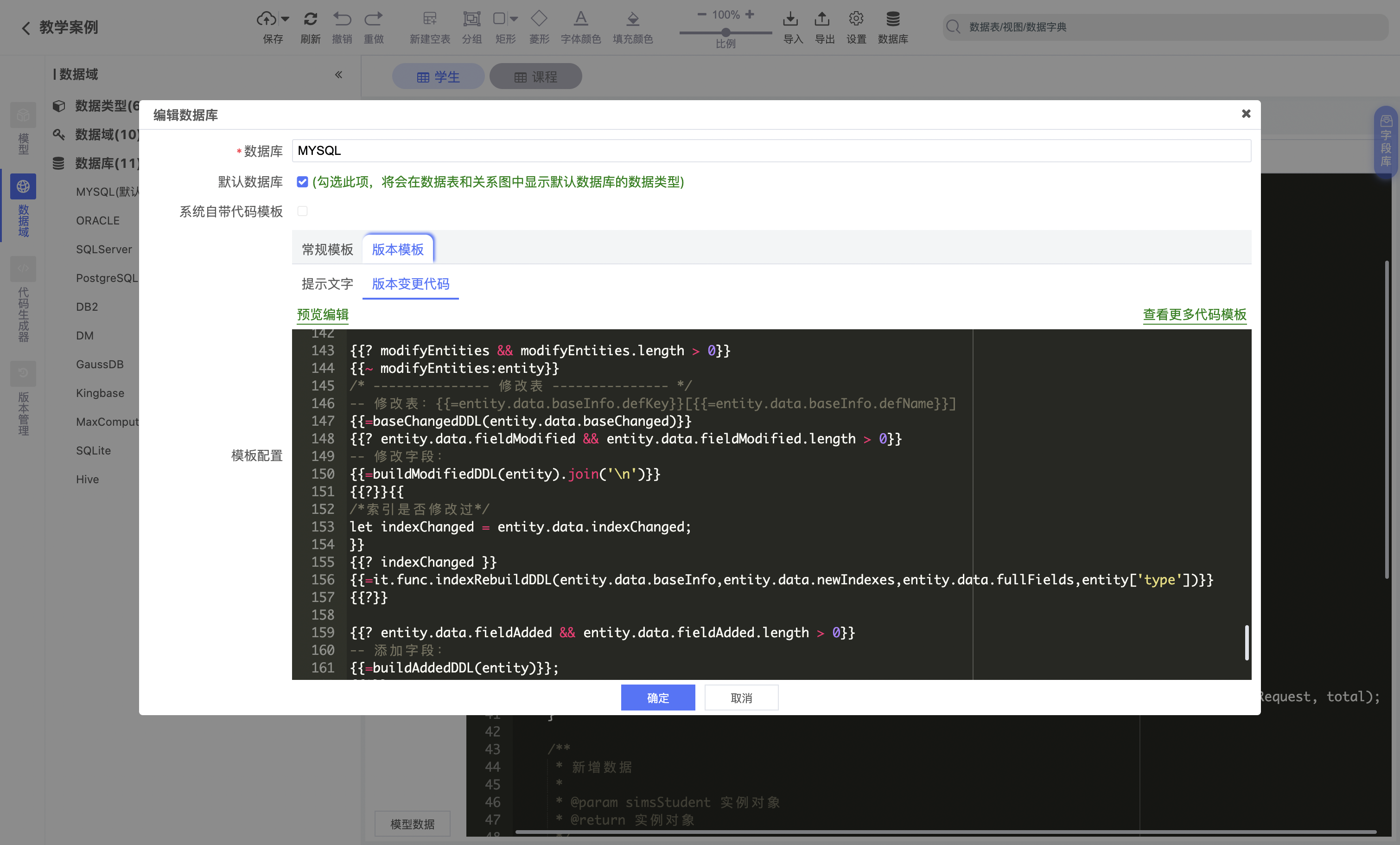The image size is (1400, 845).
Task: Click the new empty table icon
Action: tap(430, 19)
